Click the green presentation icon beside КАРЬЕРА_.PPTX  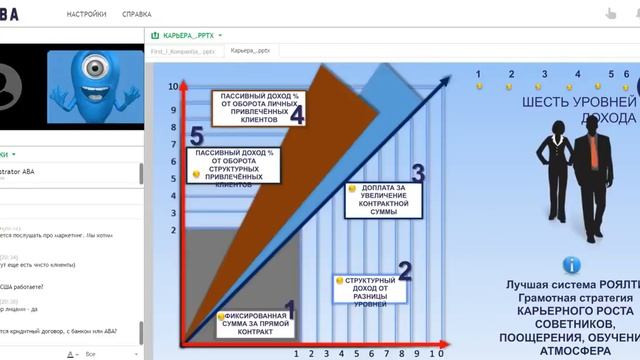pyautogui.click(x=155, y=36)
